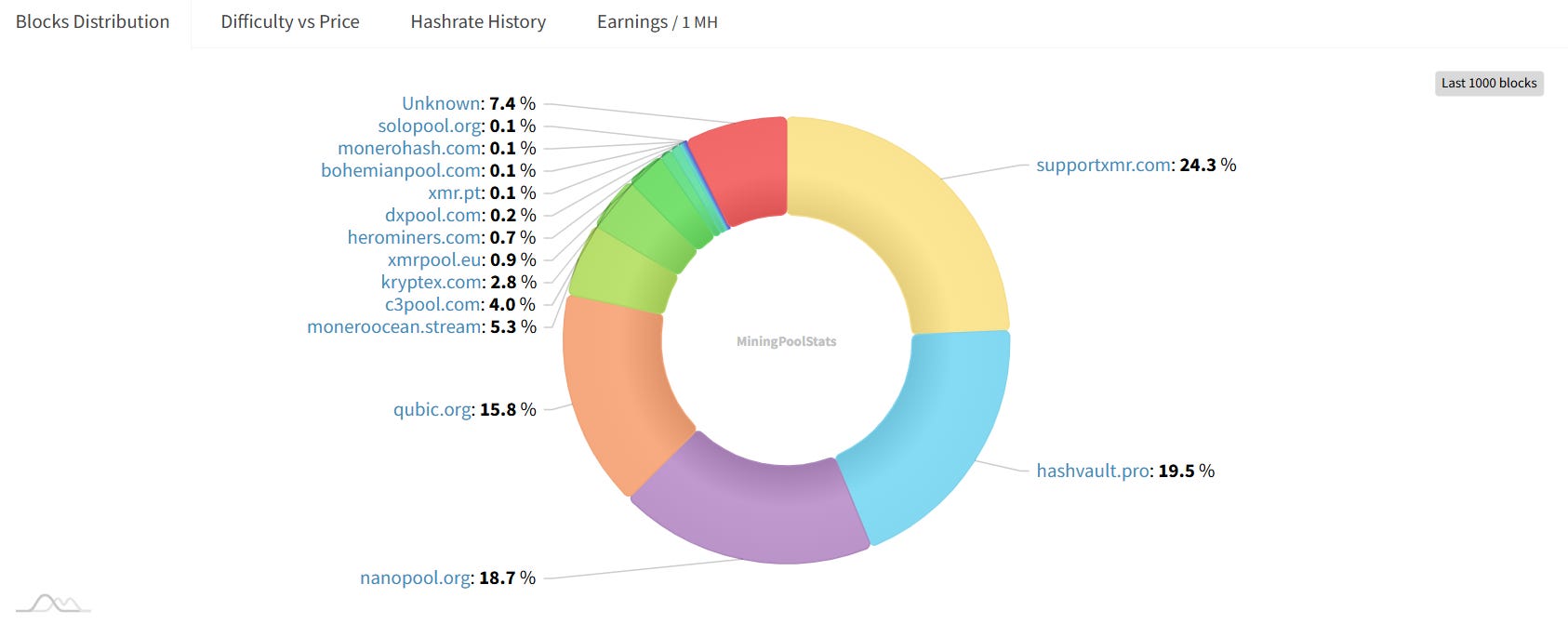This screenshot has width=1568, height=624.
Task: Open the moneroocean.stream pool link
Action: pos(395,326)
